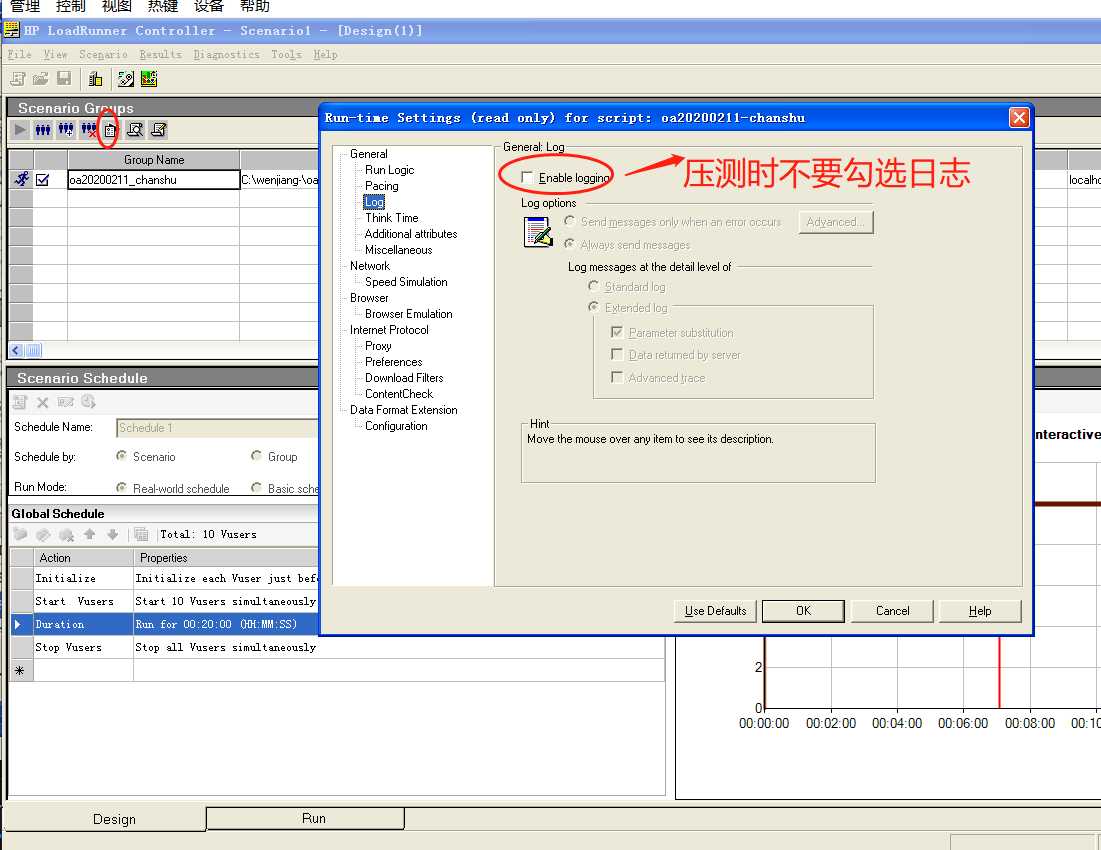This screenshot has height=850, width=1101.
Task: Select the Browser tree node
Action: point(369,298)
